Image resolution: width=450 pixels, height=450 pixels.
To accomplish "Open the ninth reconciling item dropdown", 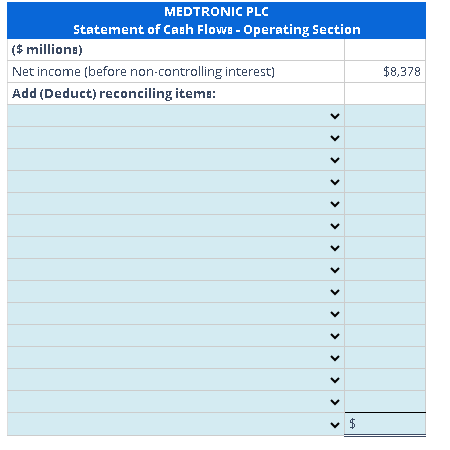I will [x=176, y=292].
